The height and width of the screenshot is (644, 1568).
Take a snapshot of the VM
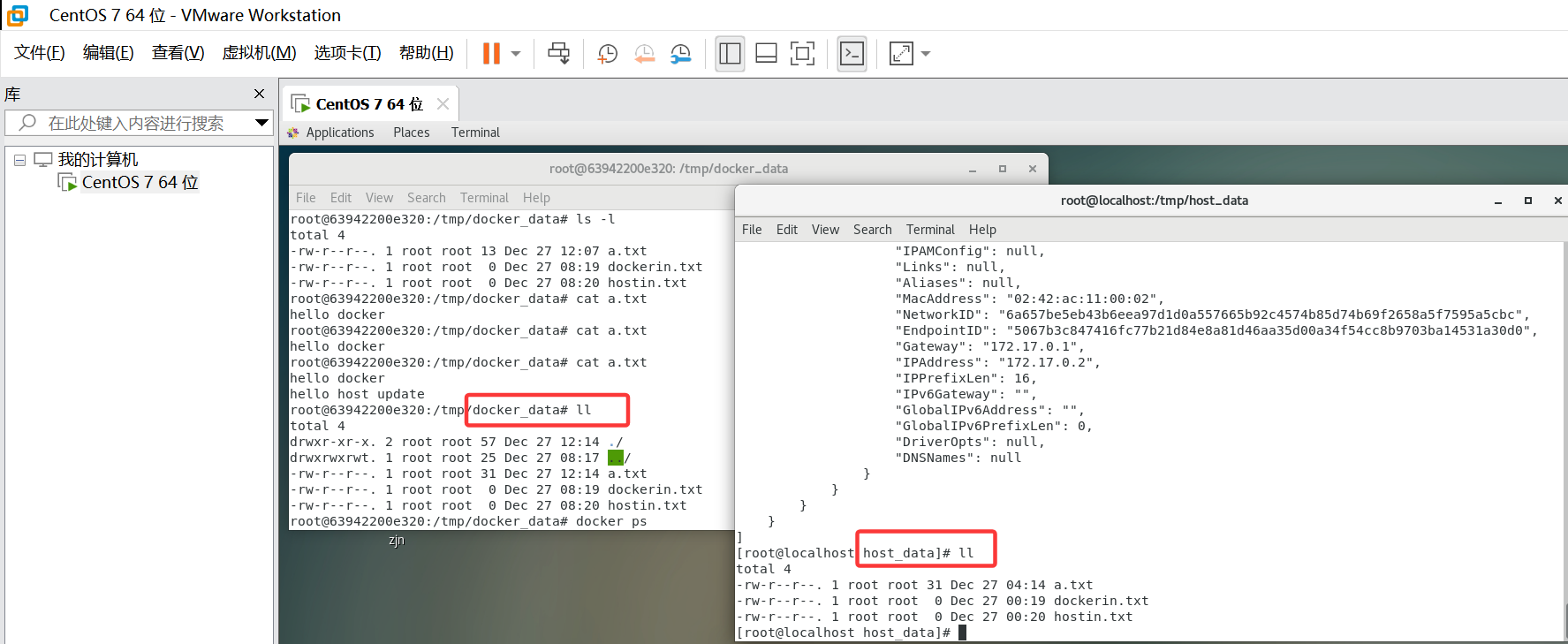click(x=607, y=54)
